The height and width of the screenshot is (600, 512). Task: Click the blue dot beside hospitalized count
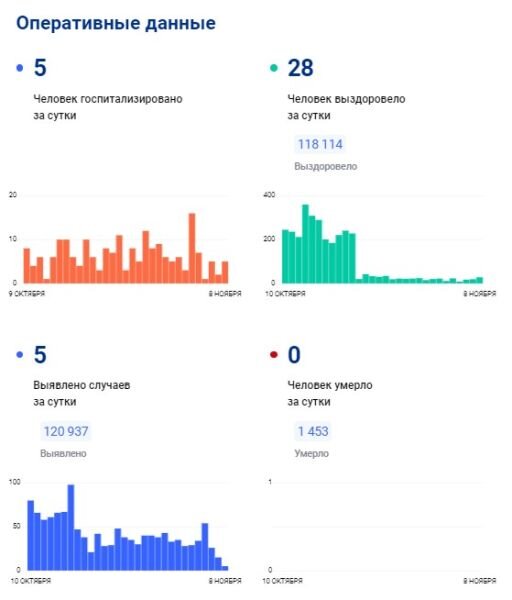(x=20, y=68)
